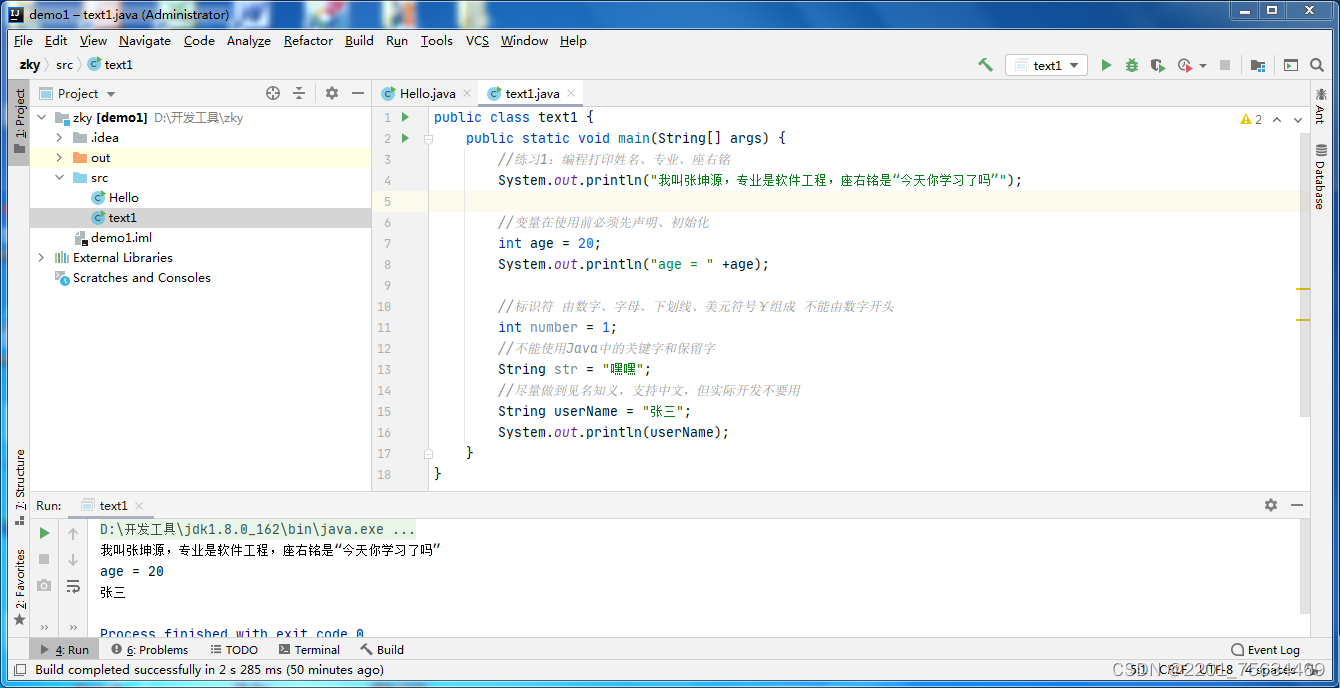Rerun the program in the Run panel
This screenshot has height=688, width=1340.
click(x=43, y=533)
